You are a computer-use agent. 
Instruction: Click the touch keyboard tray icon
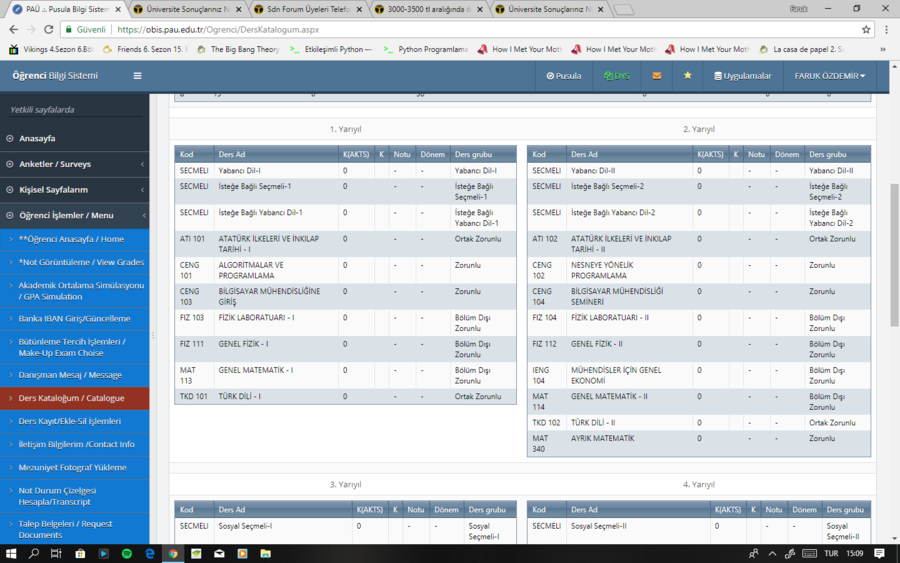(x=809, y=554)
